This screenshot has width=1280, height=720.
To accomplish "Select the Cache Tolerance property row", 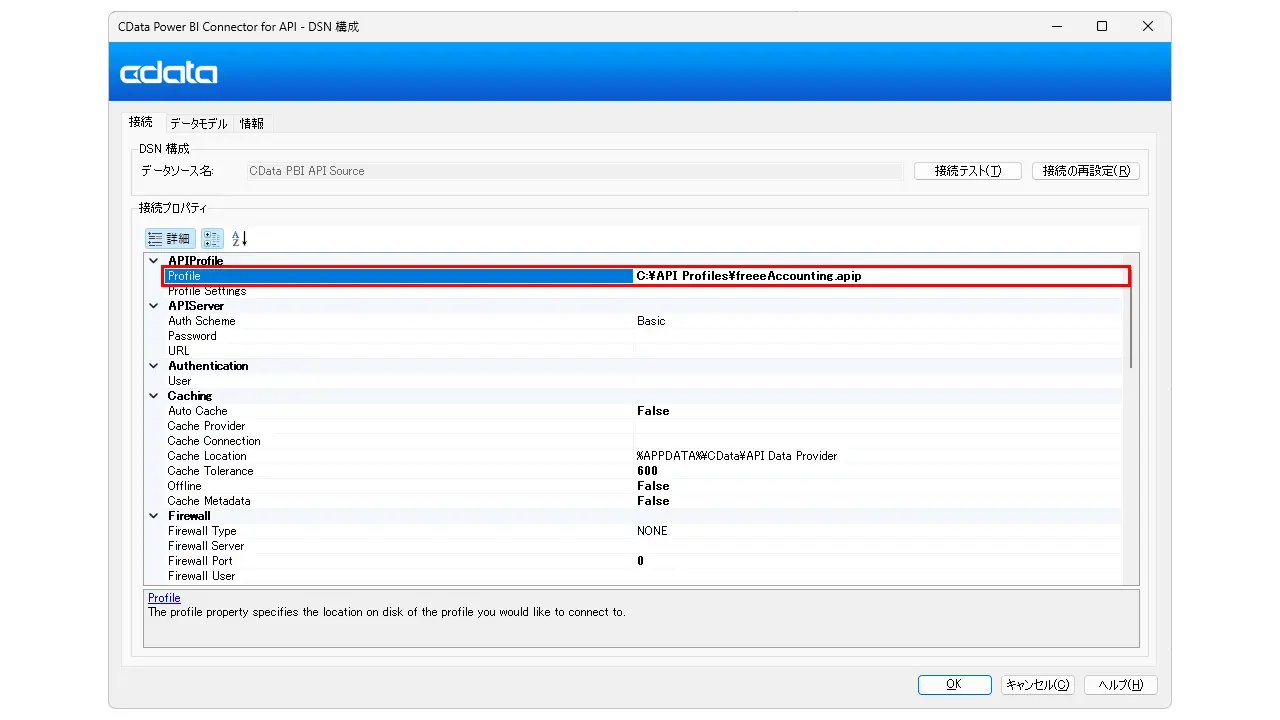I will pyautogui.click(x=643, y=471).
